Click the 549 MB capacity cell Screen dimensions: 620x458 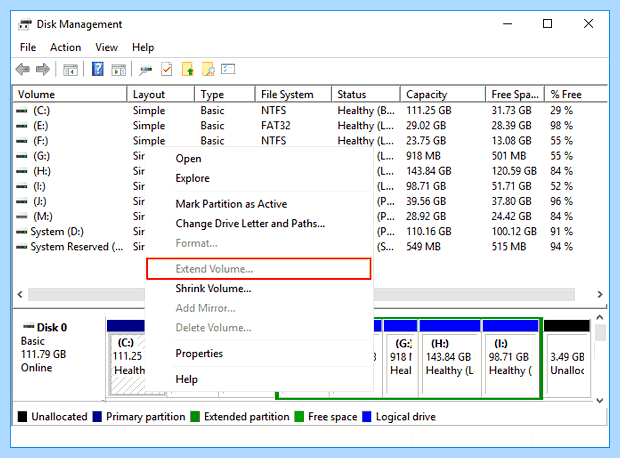point(423,247)
